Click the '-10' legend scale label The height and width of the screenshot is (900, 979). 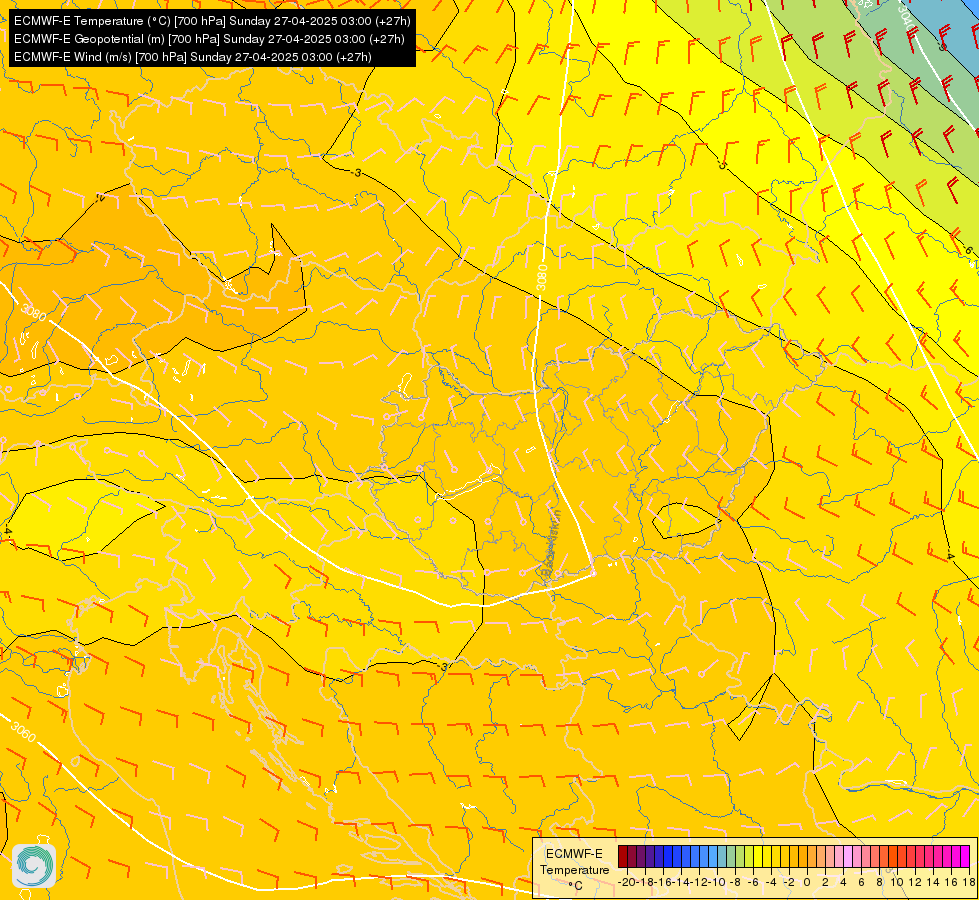point(717,883)
